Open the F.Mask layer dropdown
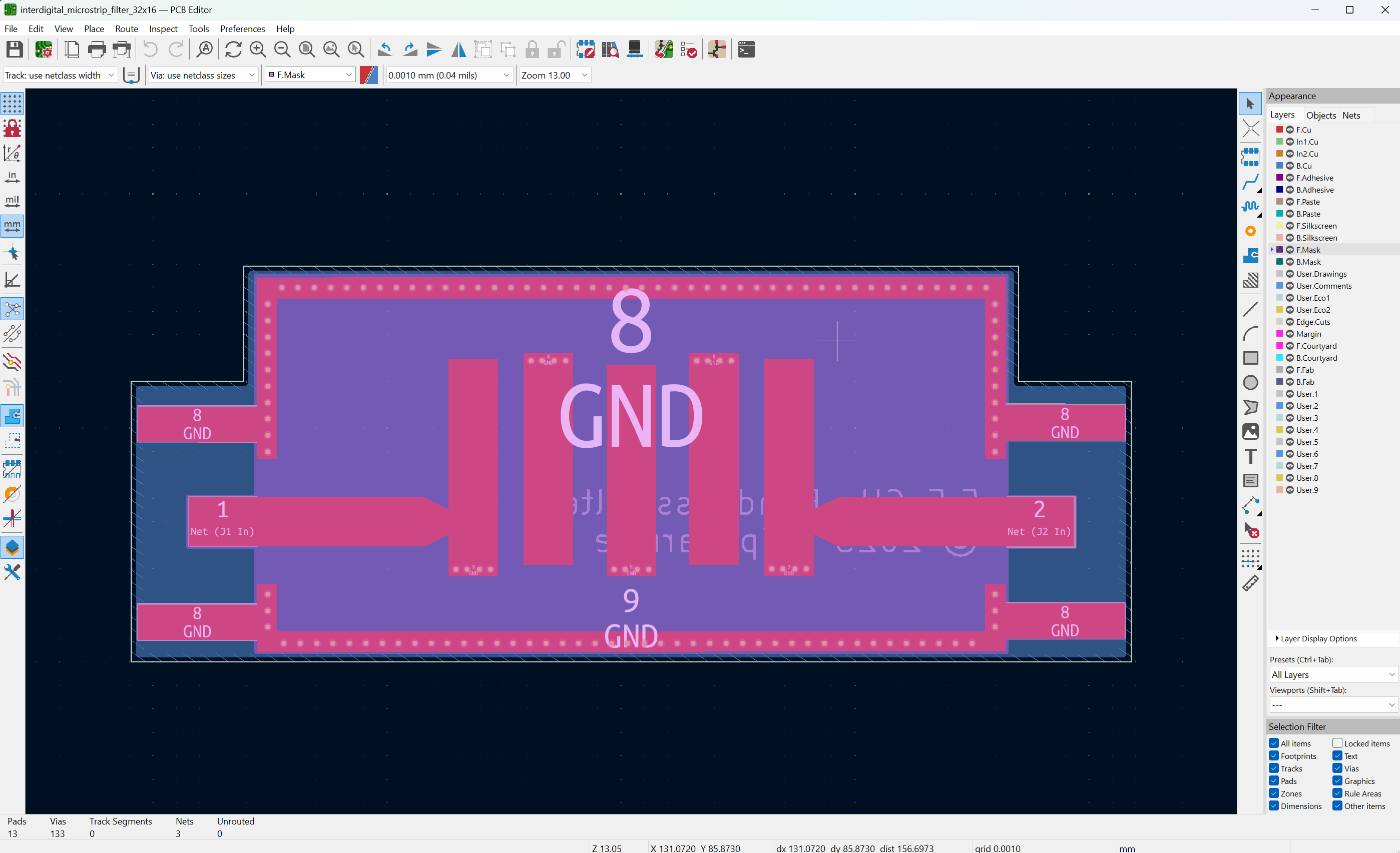1400x853 pixels. coord(310,75)
